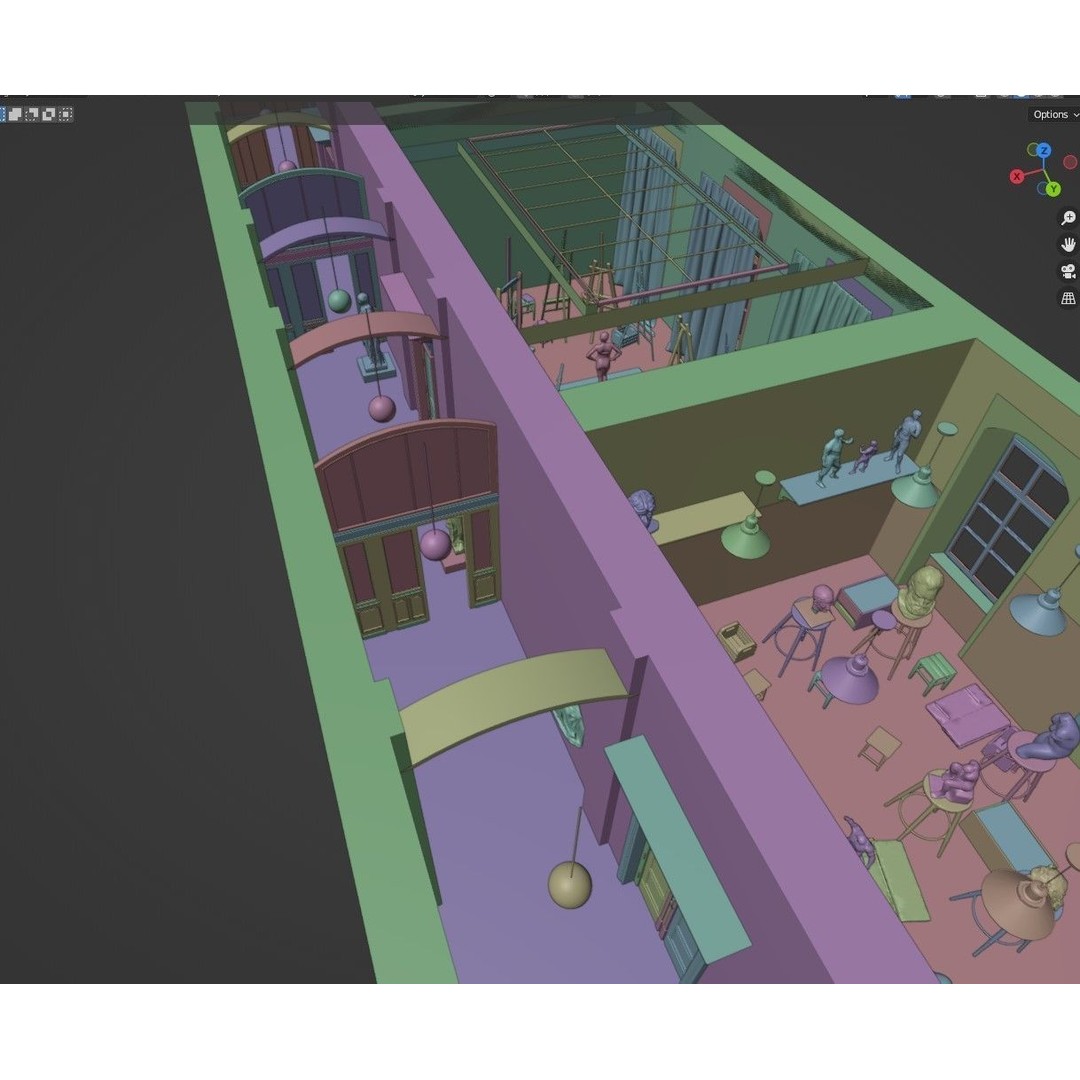Enable the 'Intersect' selection mode icon
The height and width of the screenshot is (1080, 1080).
point(67,114)
